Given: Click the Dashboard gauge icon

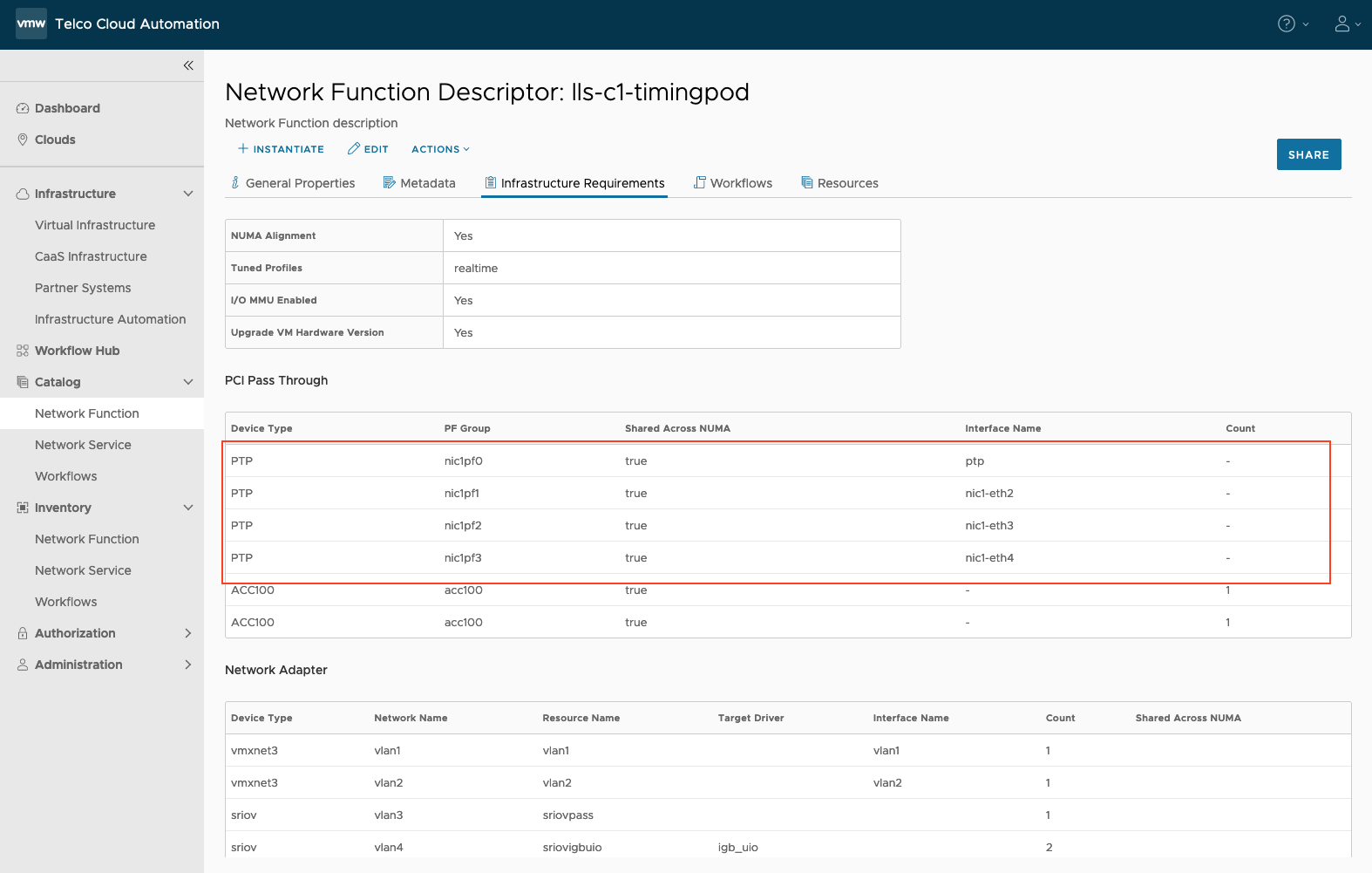Looking at the screenshot, I should (23, 108).
